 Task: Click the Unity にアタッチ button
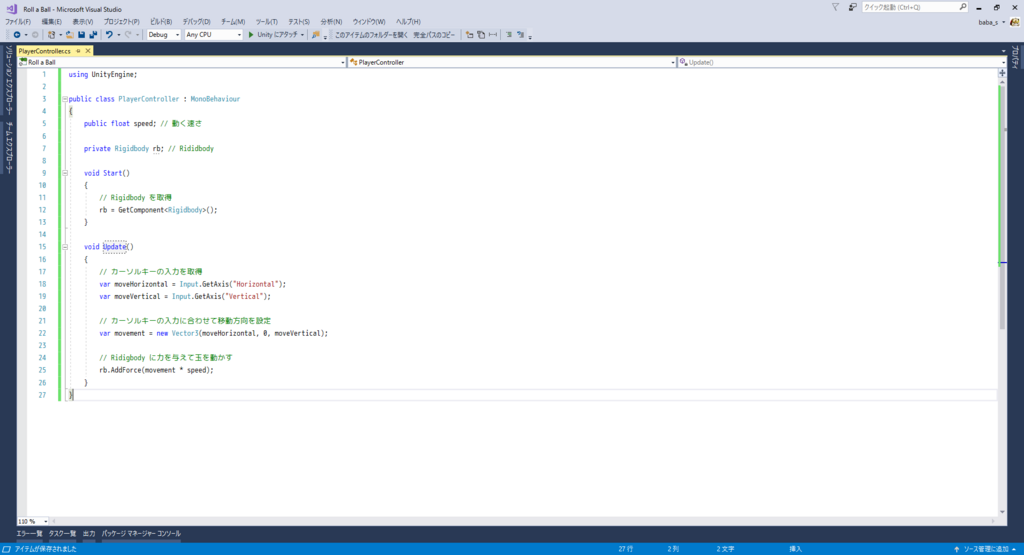coord(272,35)
